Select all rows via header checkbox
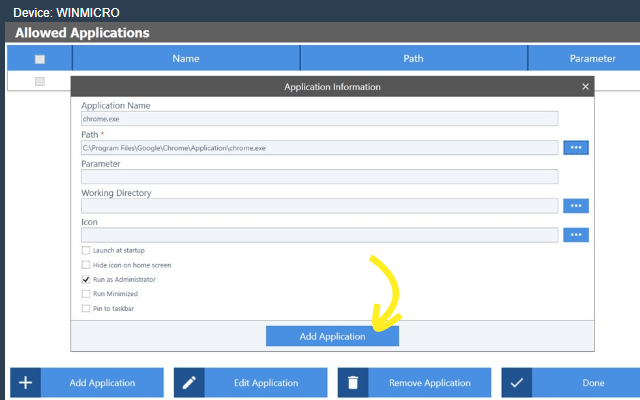The height and width of the screenshot is (400, 640). pyautogui.click(x=40, y=59)
